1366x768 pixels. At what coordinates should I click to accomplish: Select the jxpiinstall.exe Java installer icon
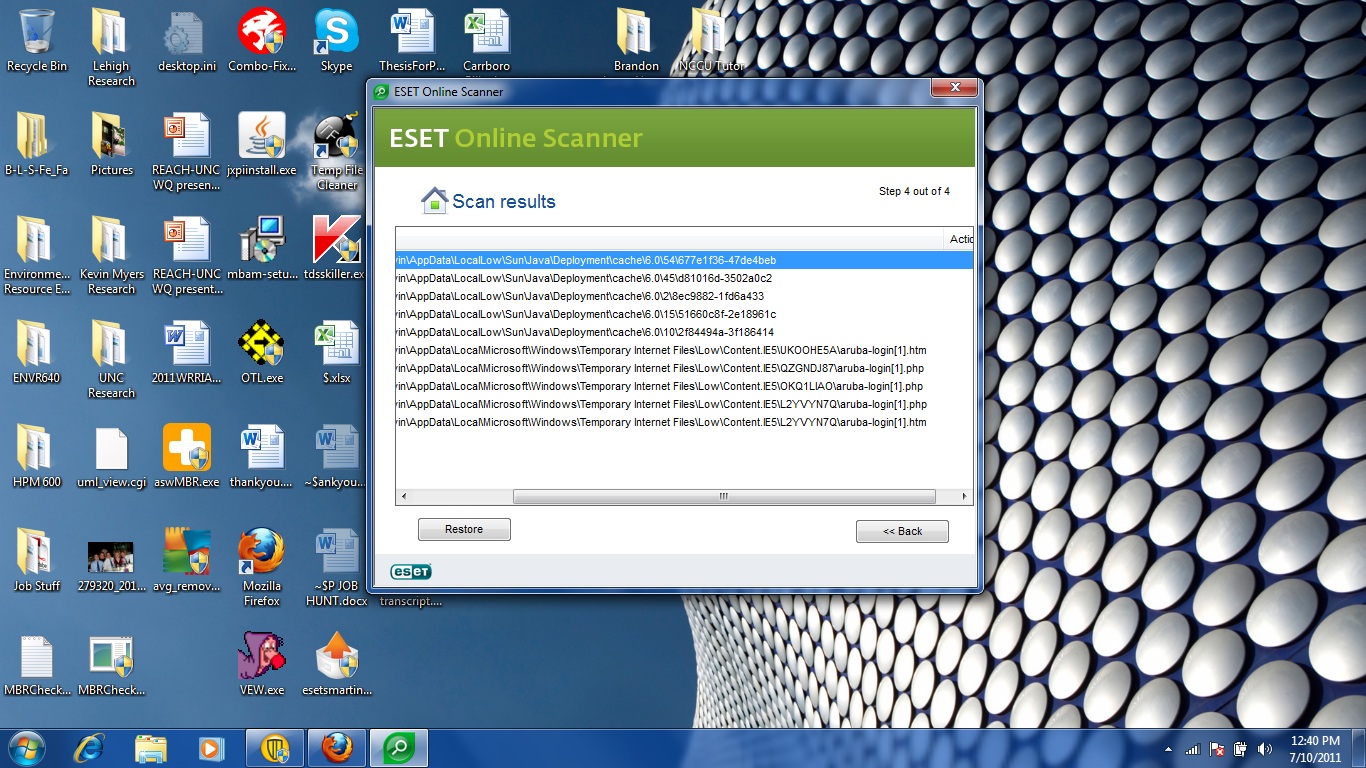[x=262, y=145]
